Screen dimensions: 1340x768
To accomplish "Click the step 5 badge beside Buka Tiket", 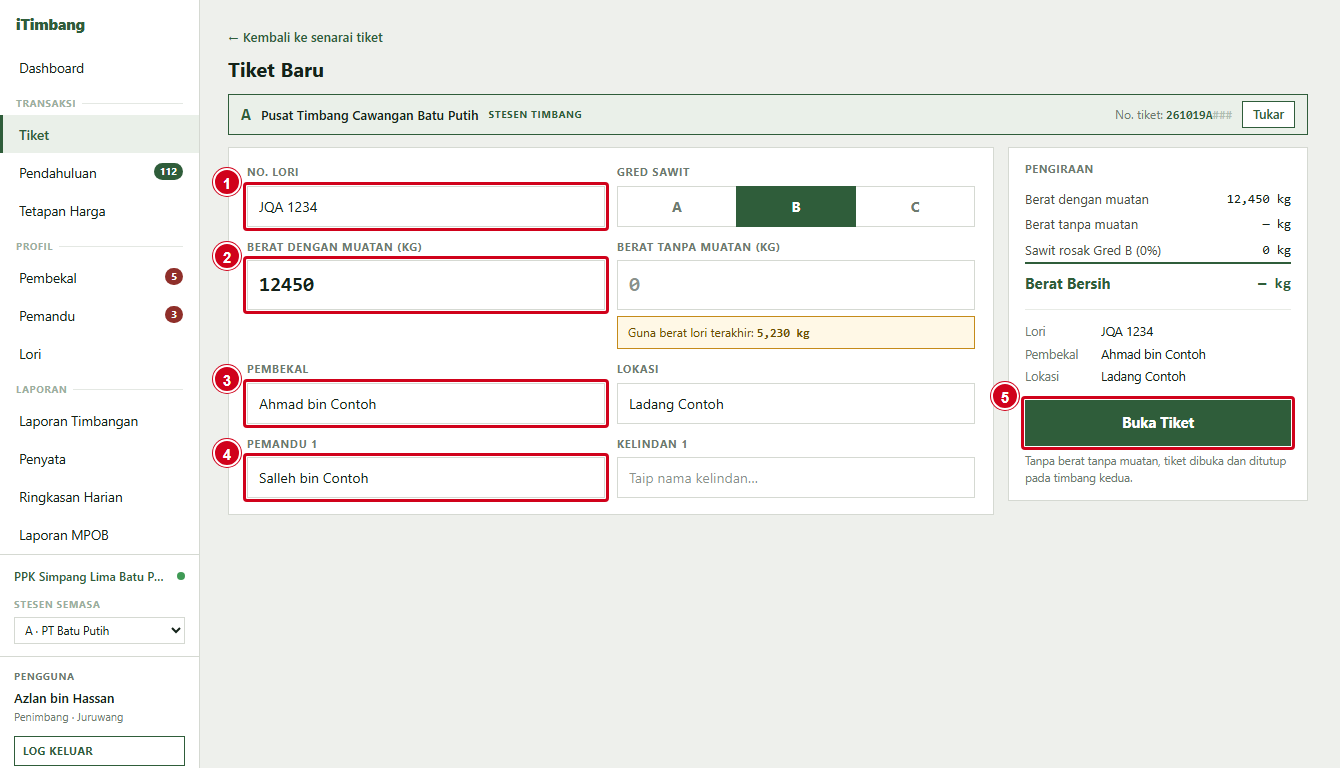I will pos(1005,397).
